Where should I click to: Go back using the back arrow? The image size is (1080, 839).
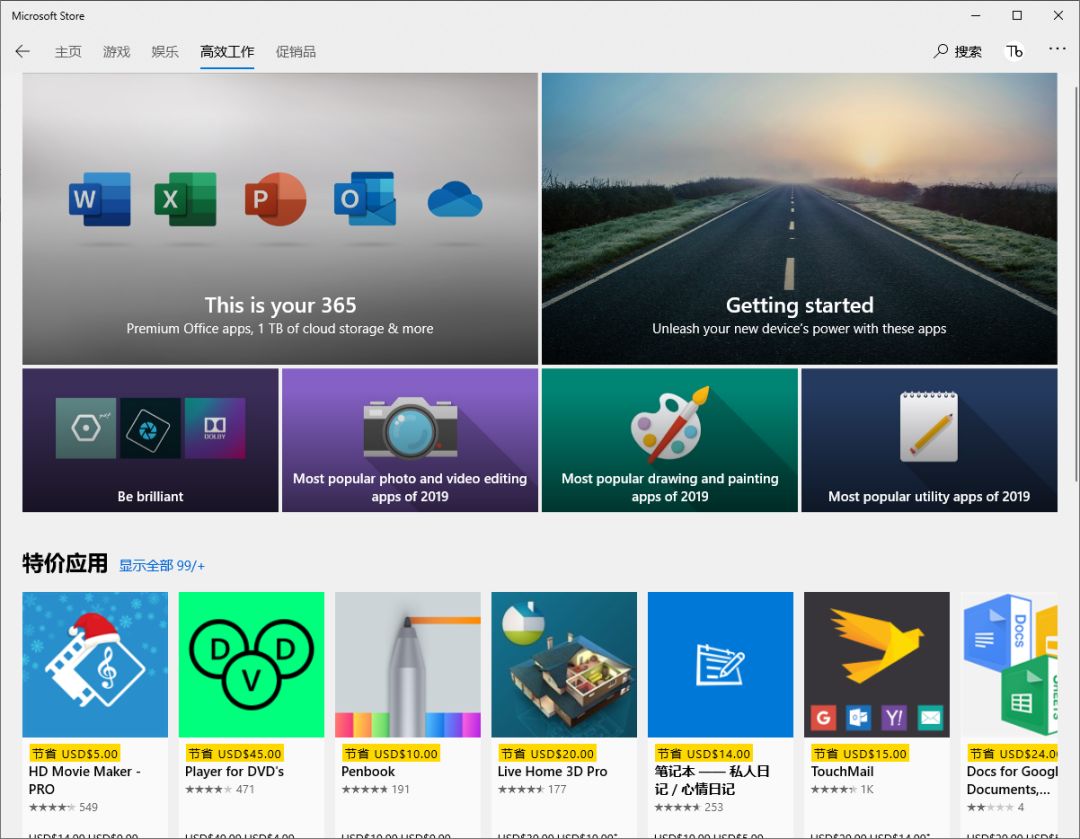point(23,51)
